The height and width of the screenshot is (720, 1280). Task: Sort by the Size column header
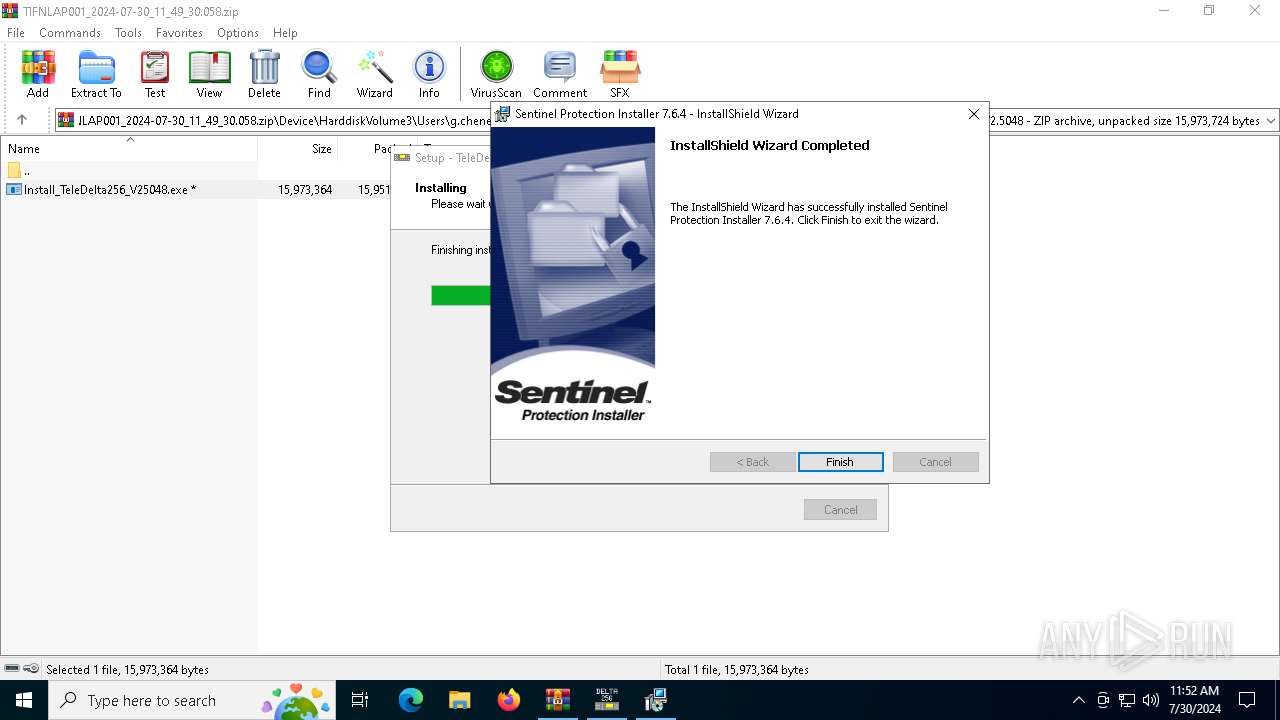tap(298, 148)
